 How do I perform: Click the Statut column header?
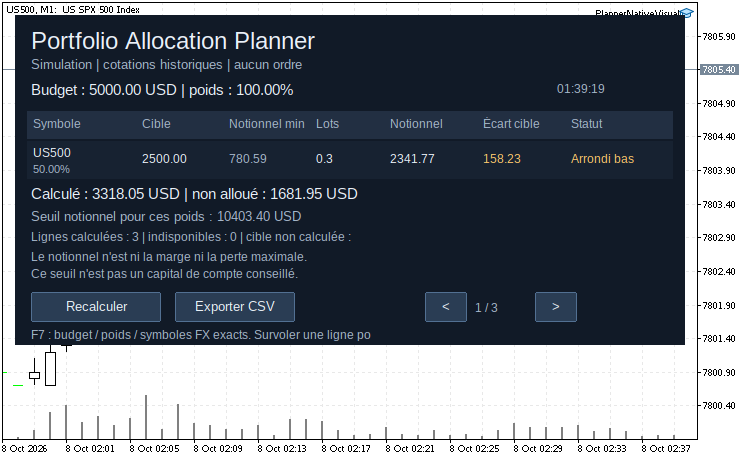pyautogui.click(x=586, y=124)
